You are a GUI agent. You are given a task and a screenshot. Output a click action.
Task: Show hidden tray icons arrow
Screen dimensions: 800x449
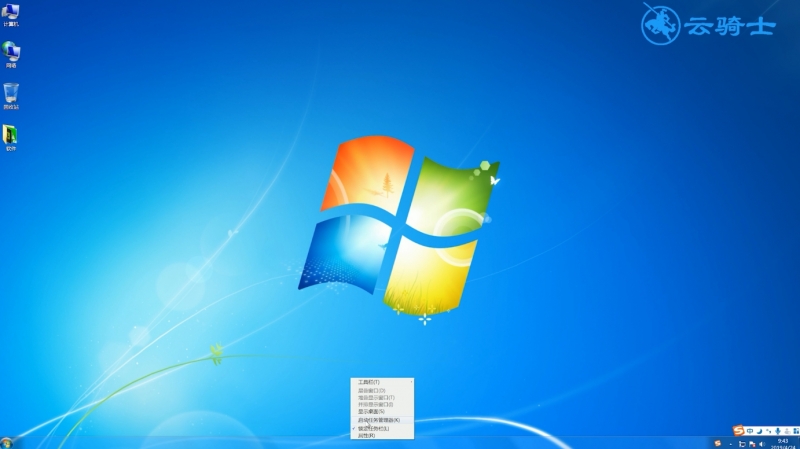tap(731, 444)
